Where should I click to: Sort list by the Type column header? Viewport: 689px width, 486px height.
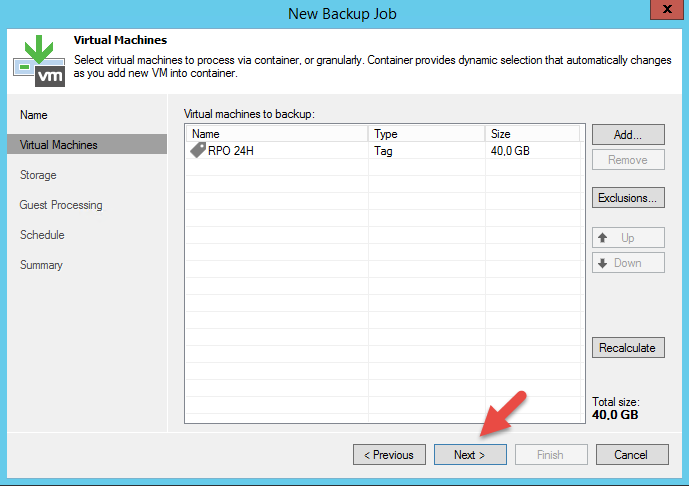click(386, 134)
